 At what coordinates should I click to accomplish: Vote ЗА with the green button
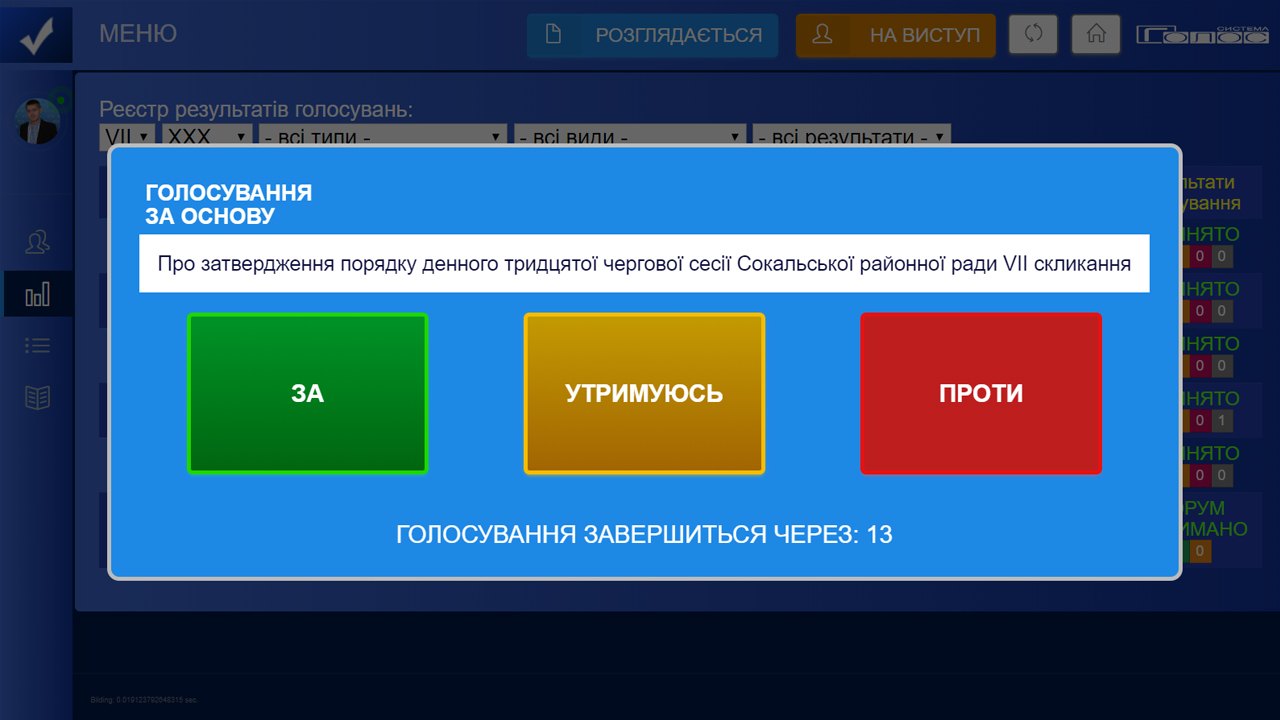[x=307, y=393]
